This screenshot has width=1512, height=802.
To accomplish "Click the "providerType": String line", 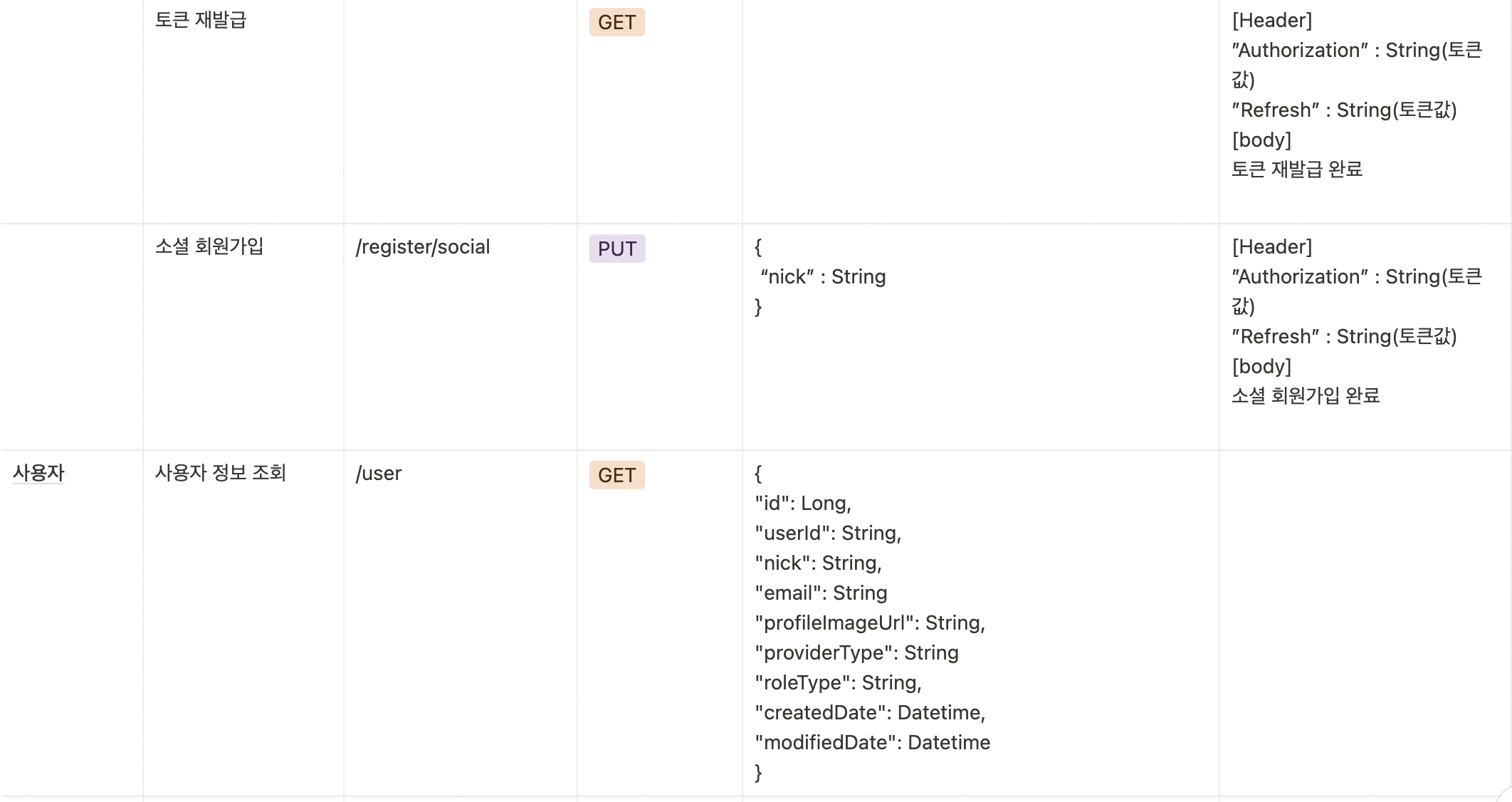I will tap(857, 653).
